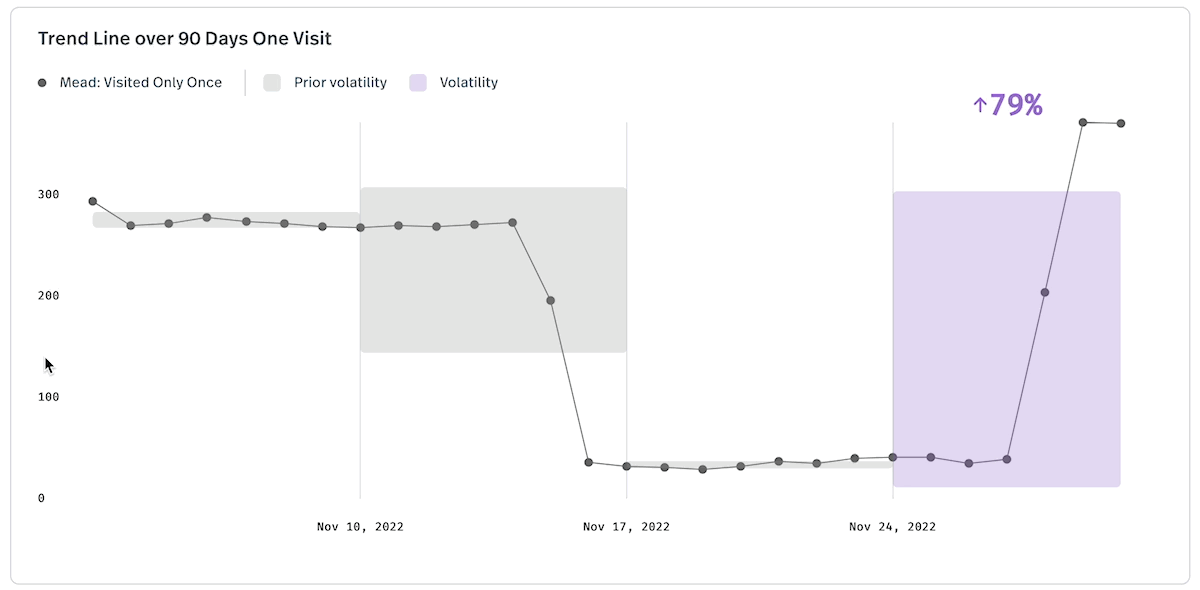Select the highest data point at far right
Screen dimensions: 1200x590
coord(1083,122)
